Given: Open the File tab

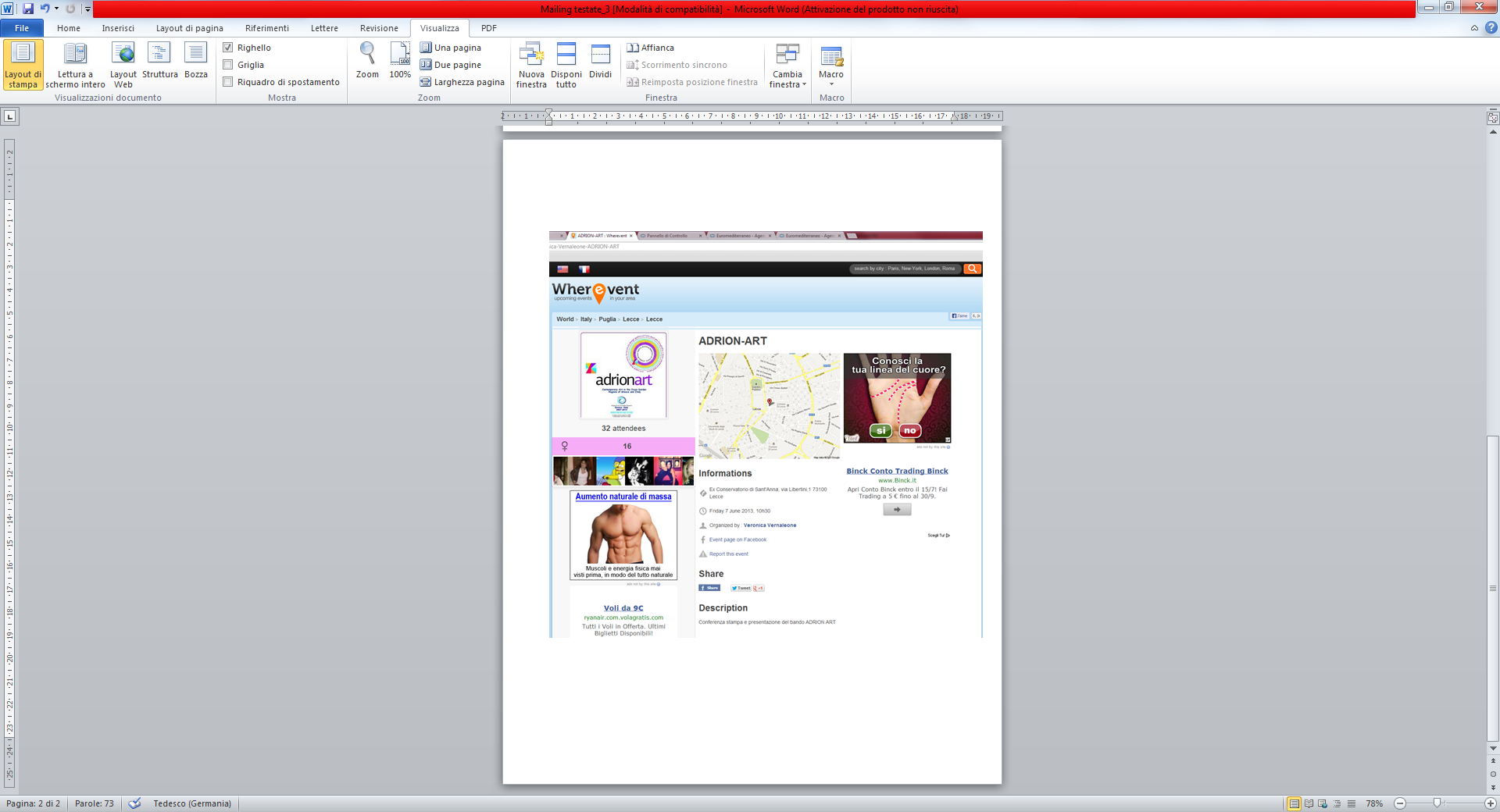Looking at the screenshot, I should click(x=22, y=28).
